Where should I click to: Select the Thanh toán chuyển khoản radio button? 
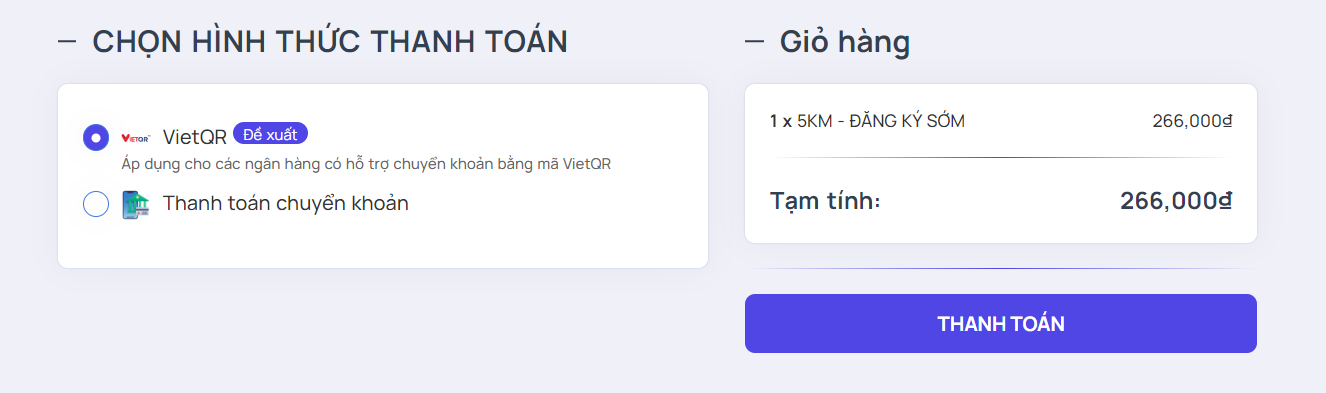pos(96,204)
